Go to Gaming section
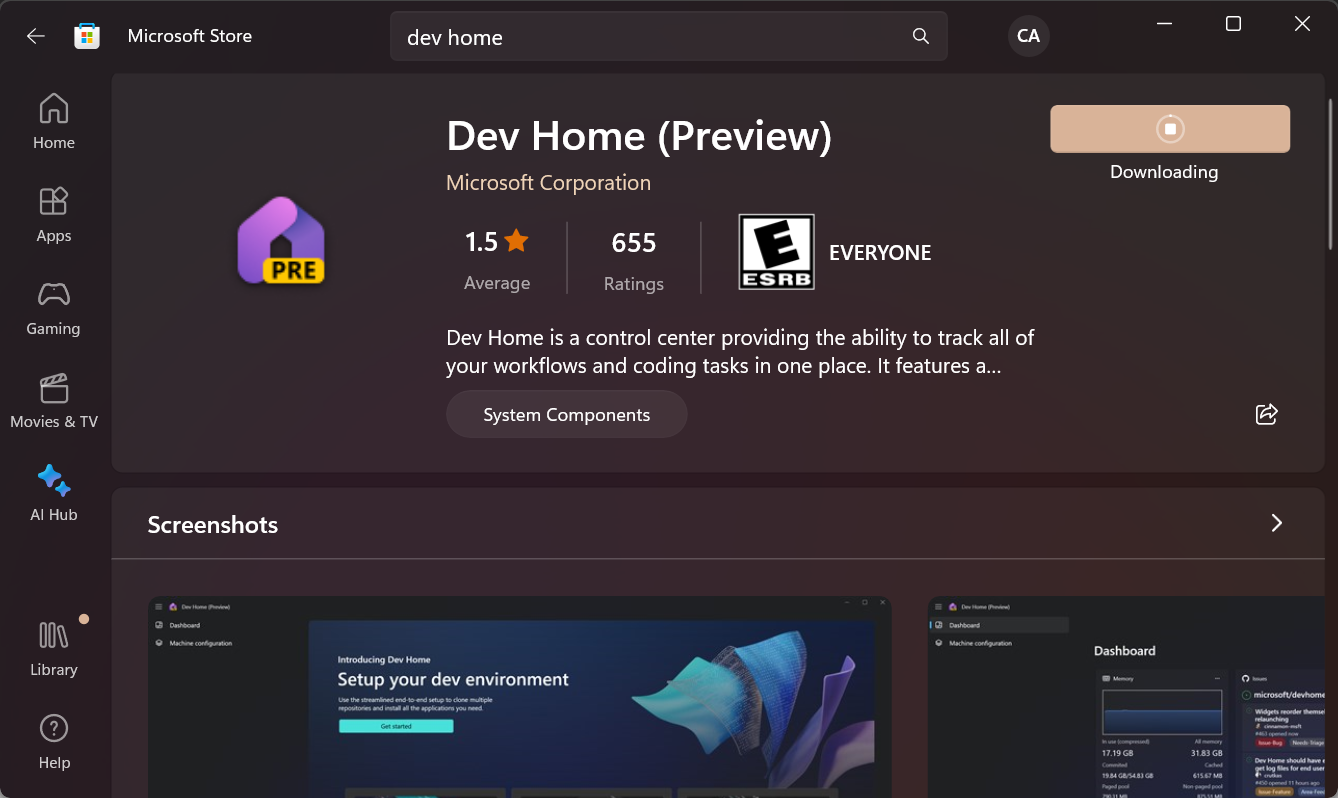This screenshot has width=1338, height=798. (54, 308)
